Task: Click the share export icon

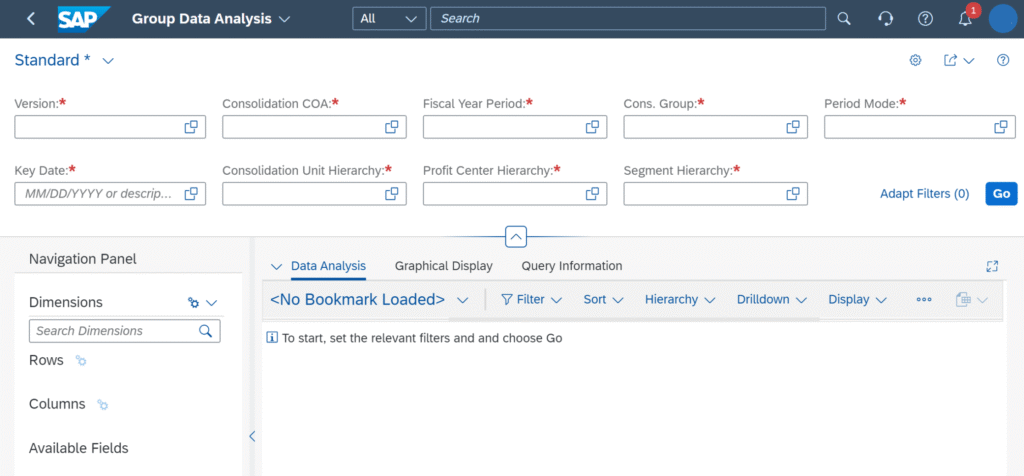Action: (x=951, y=60)
